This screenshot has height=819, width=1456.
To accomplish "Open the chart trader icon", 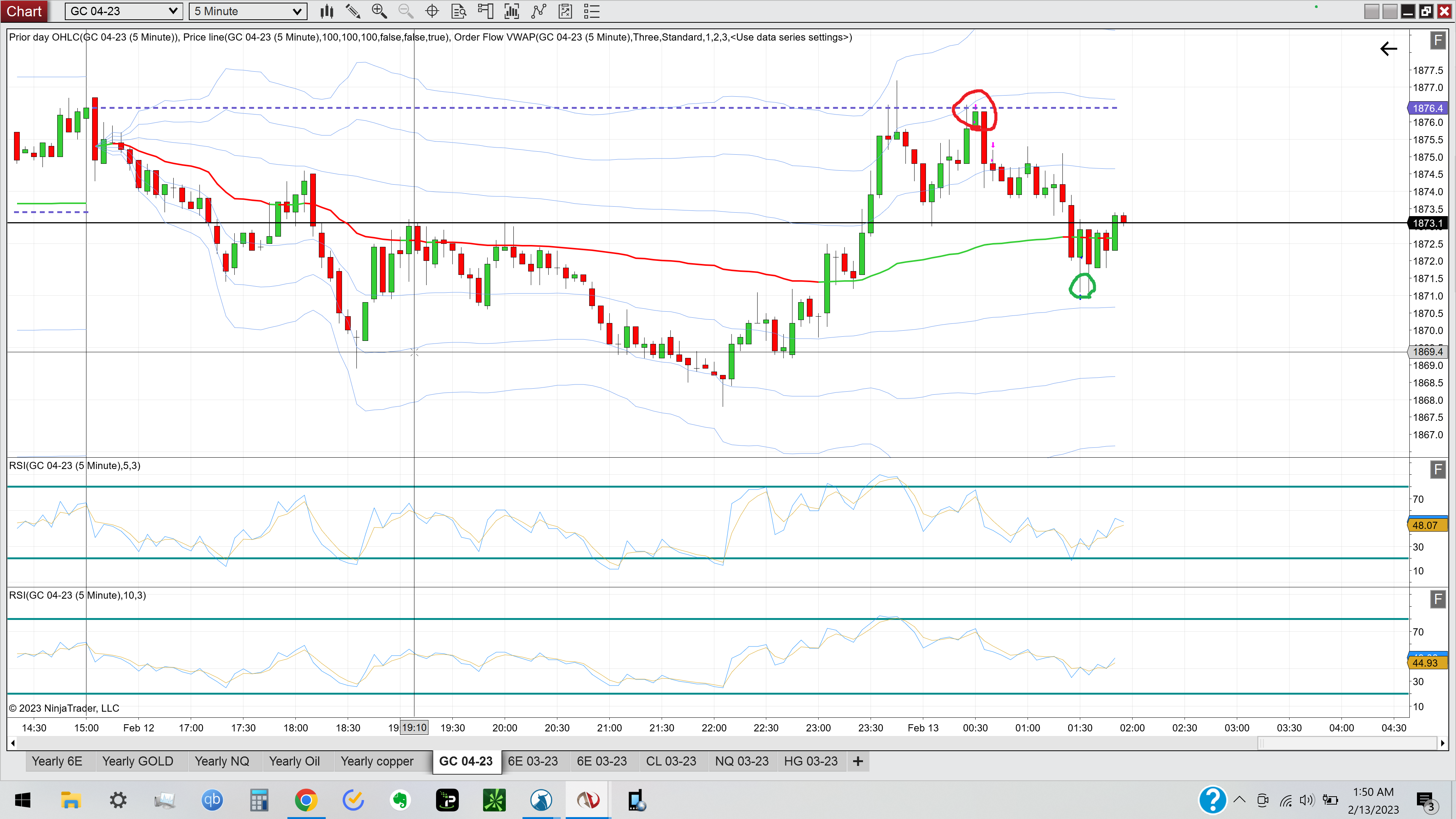I will (485, 11).
